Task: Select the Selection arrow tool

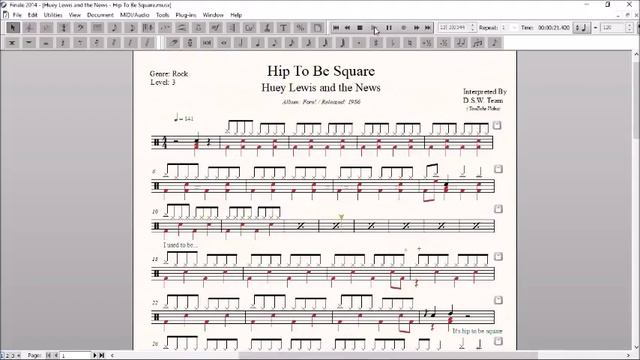Action: coord(13,28)
